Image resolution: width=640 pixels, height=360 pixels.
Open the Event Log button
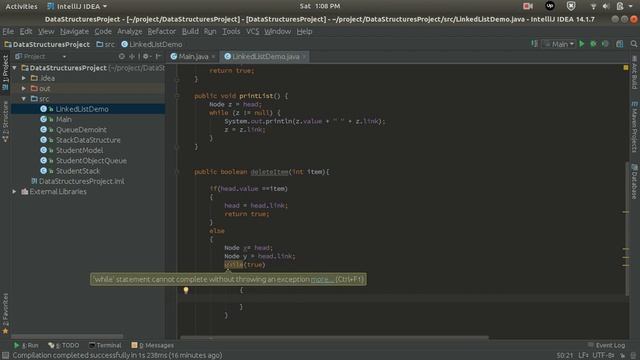(x=607, y=345)
